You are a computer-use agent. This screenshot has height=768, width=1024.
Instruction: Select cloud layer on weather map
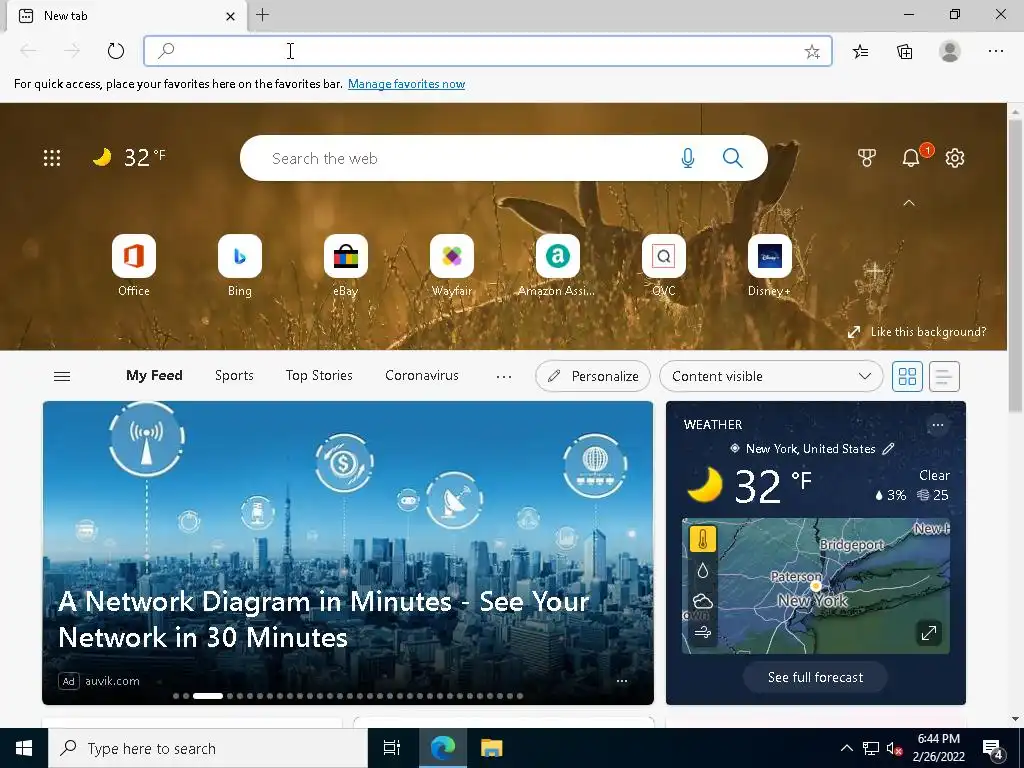(x=703, y=601)
